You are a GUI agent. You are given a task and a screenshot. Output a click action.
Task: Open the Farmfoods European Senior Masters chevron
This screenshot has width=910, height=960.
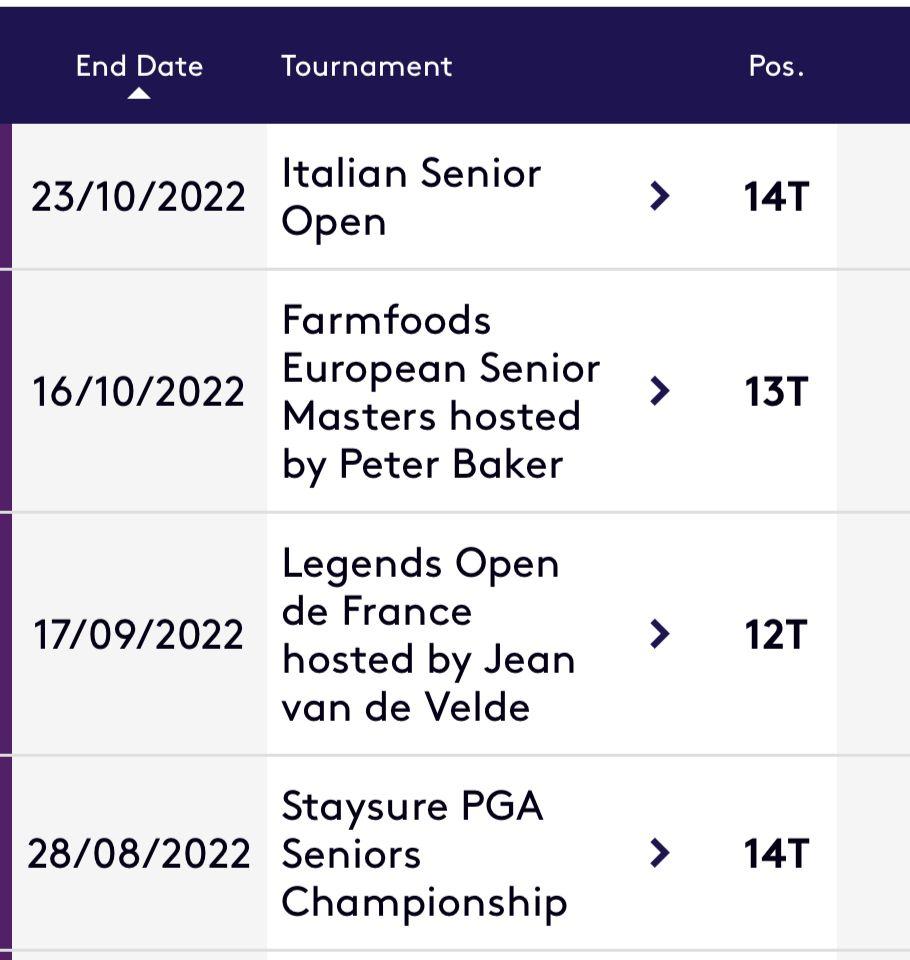(660, 391)
